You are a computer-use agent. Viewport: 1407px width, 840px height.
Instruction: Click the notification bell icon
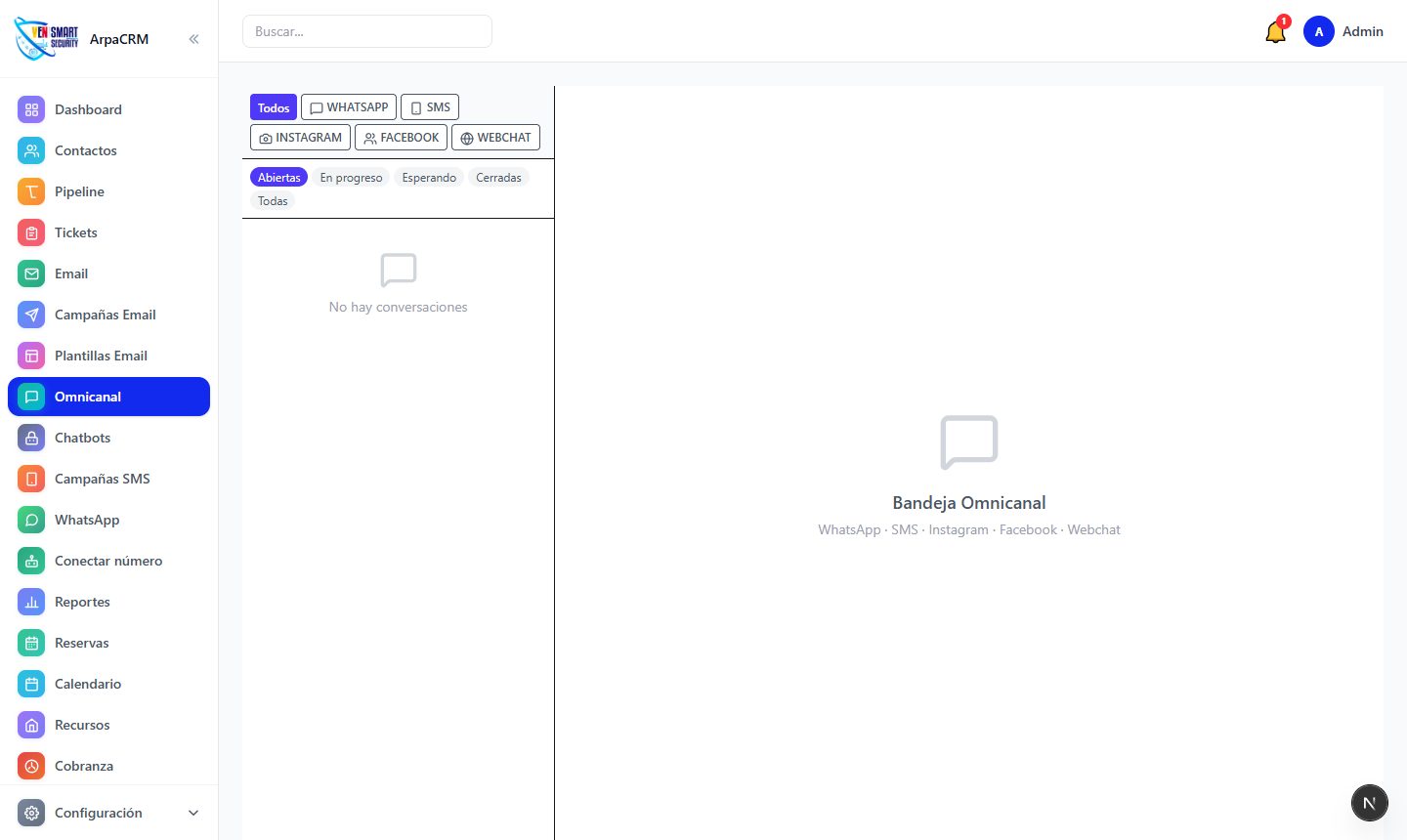tap(1275, 32)
